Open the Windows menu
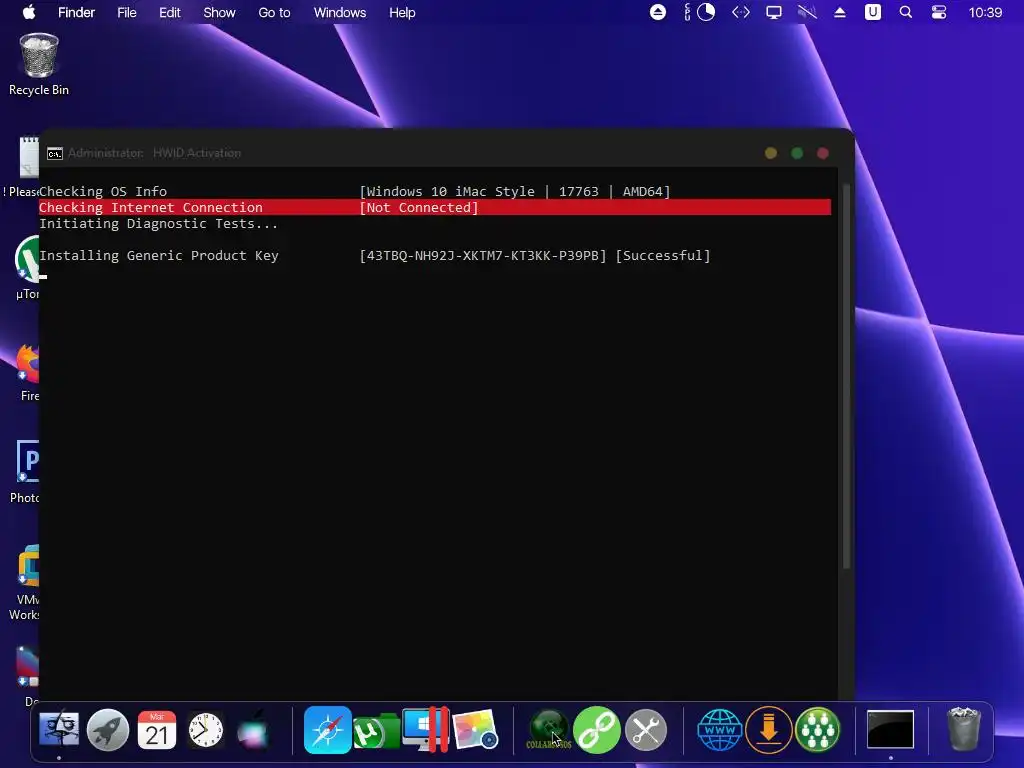This screenshot has width=1024, height=768. click(340, 12)
